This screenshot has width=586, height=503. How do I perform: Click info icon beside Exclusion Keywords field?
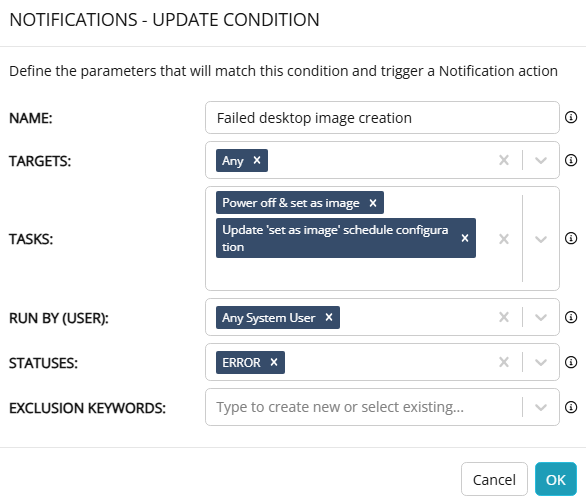click(x=571, y=407)
